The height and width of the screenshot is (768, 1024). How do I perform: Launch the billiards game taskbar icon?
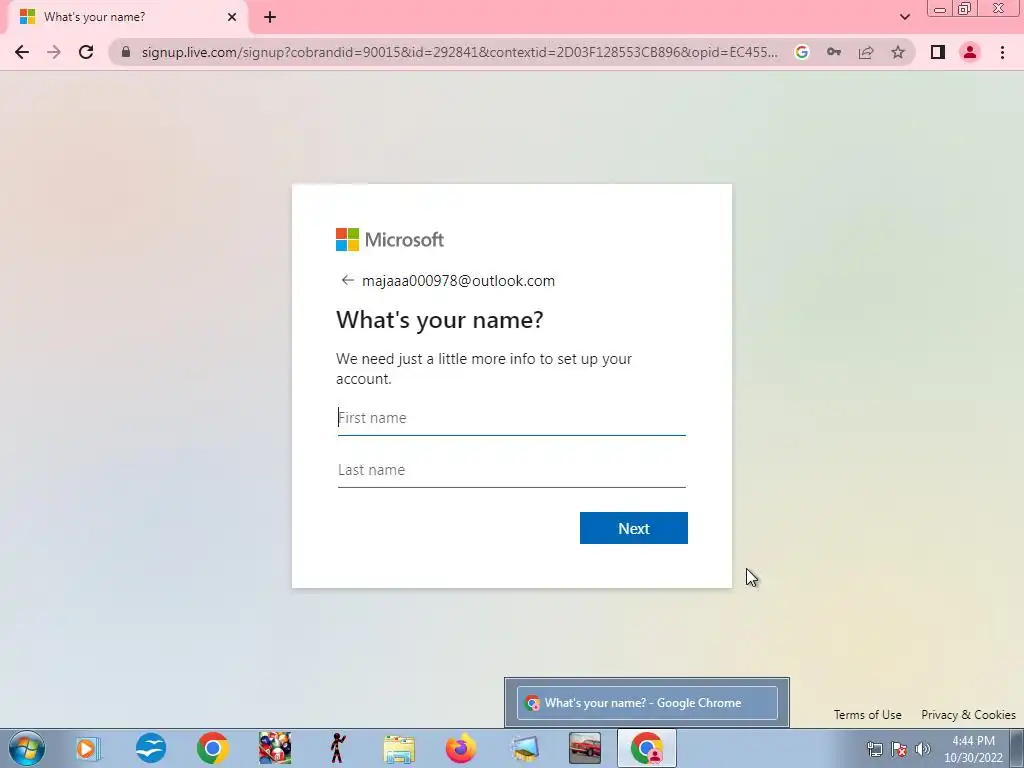(x=275, y=748)
